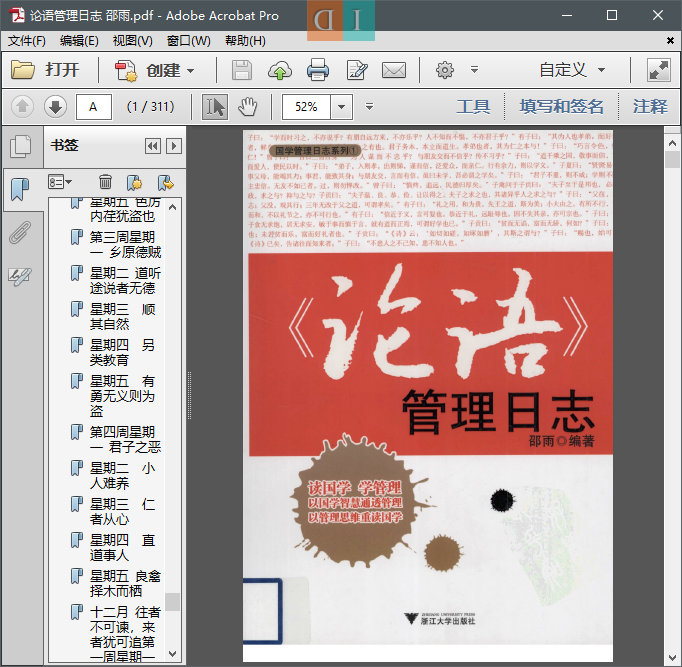Send the file by email envelope icon
The height and width of the screenshot is (667, 682).
click(x=394, y=70)
